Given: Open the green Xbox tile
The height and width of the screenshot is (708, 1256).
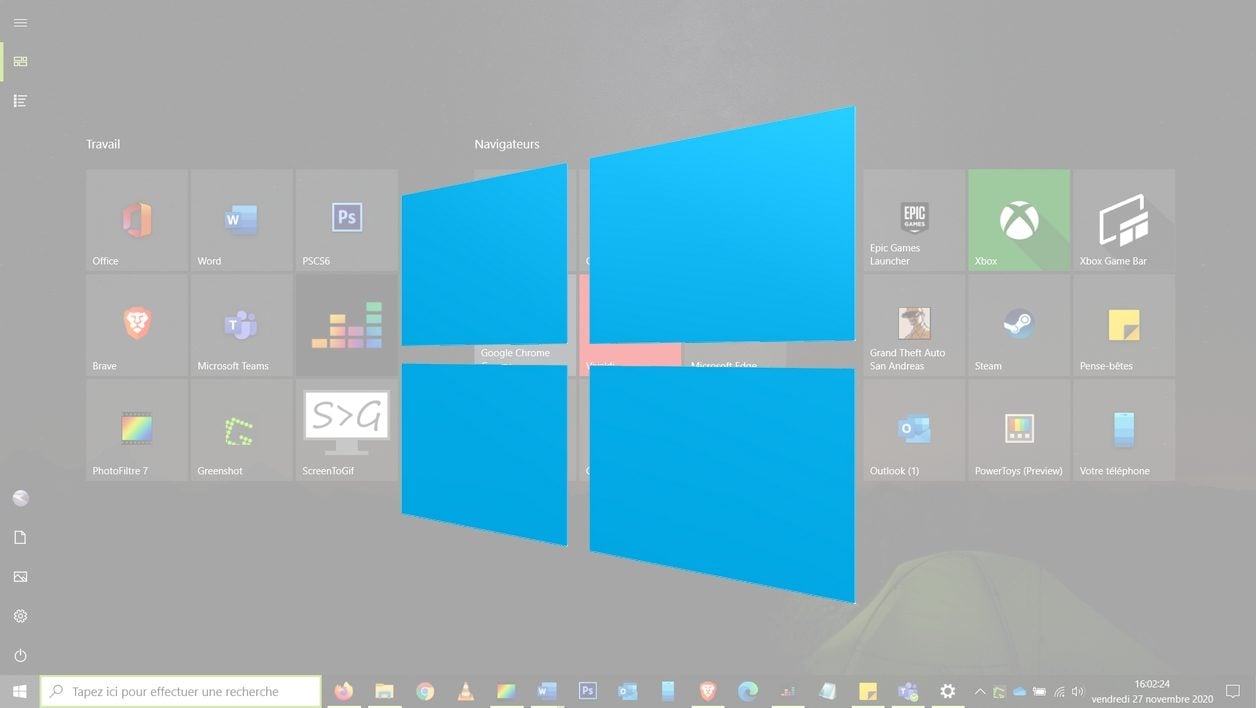Looking at the screenshot, I should pyautogui.click(x=1019, y=220).
